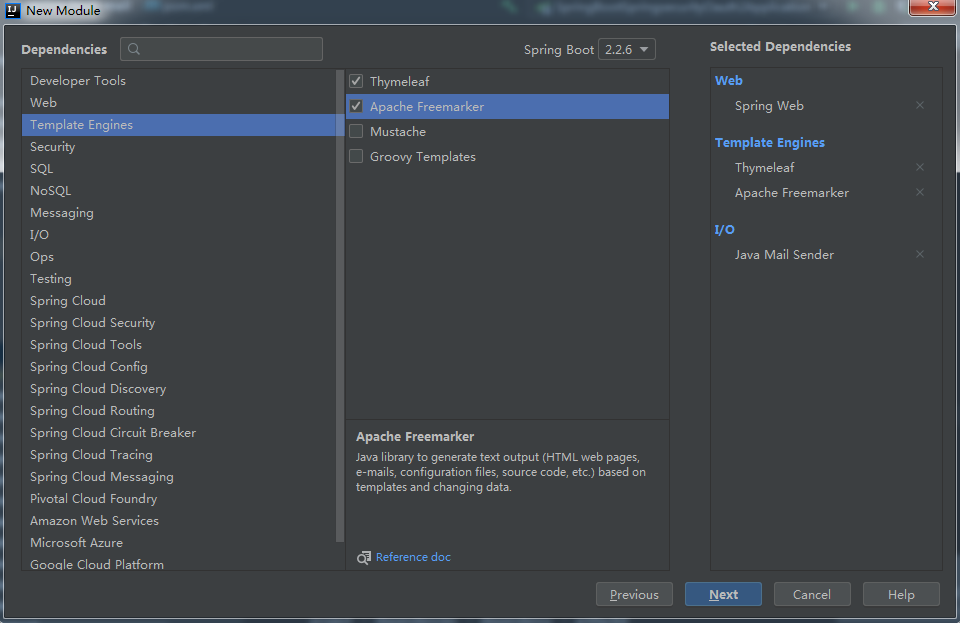Select the Spring Cloud Circuit Breaker category
The width and height of the screenshot is (960, 623).
tap(179, 433)
